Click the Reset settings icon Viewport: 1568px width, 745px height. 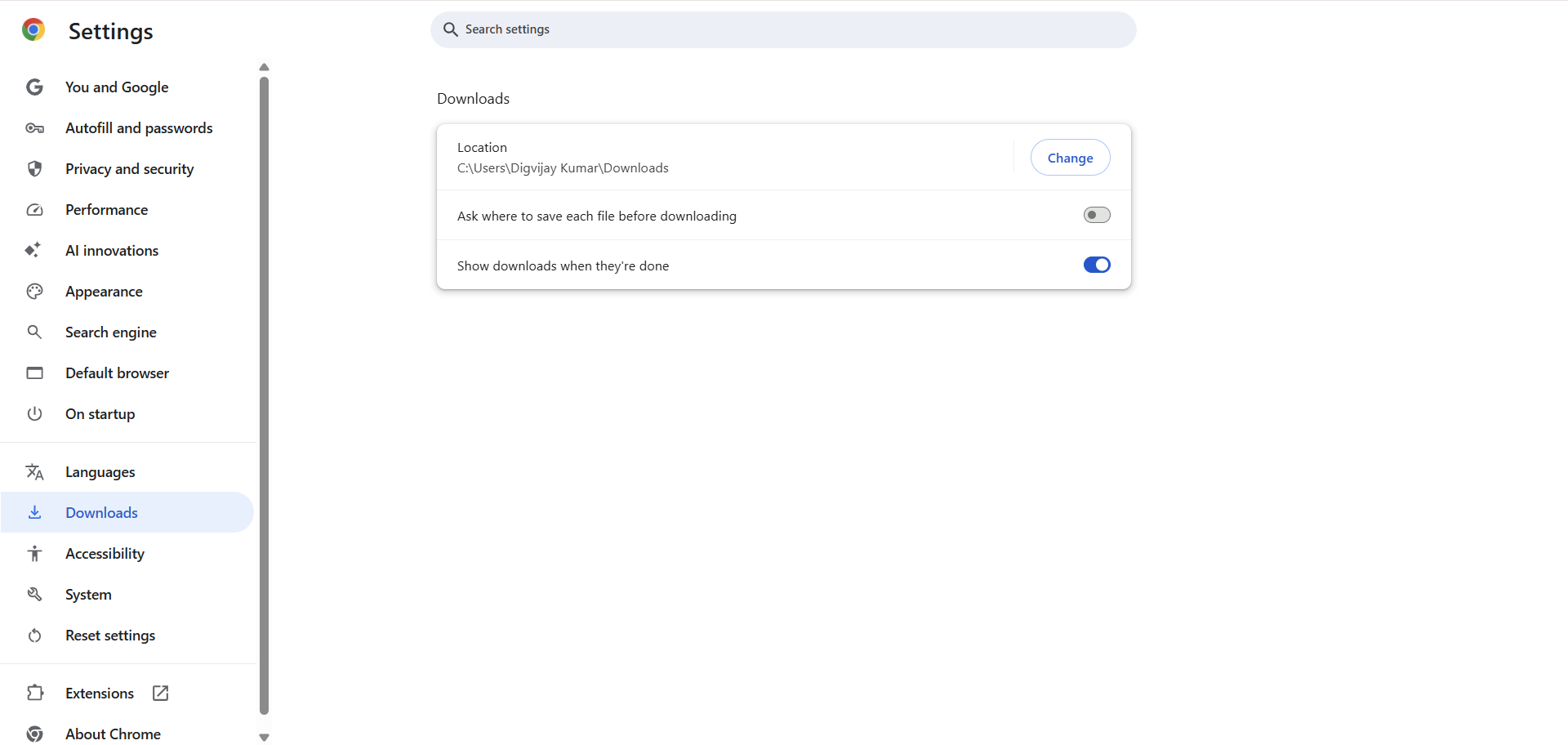click(x=34, y=636)
